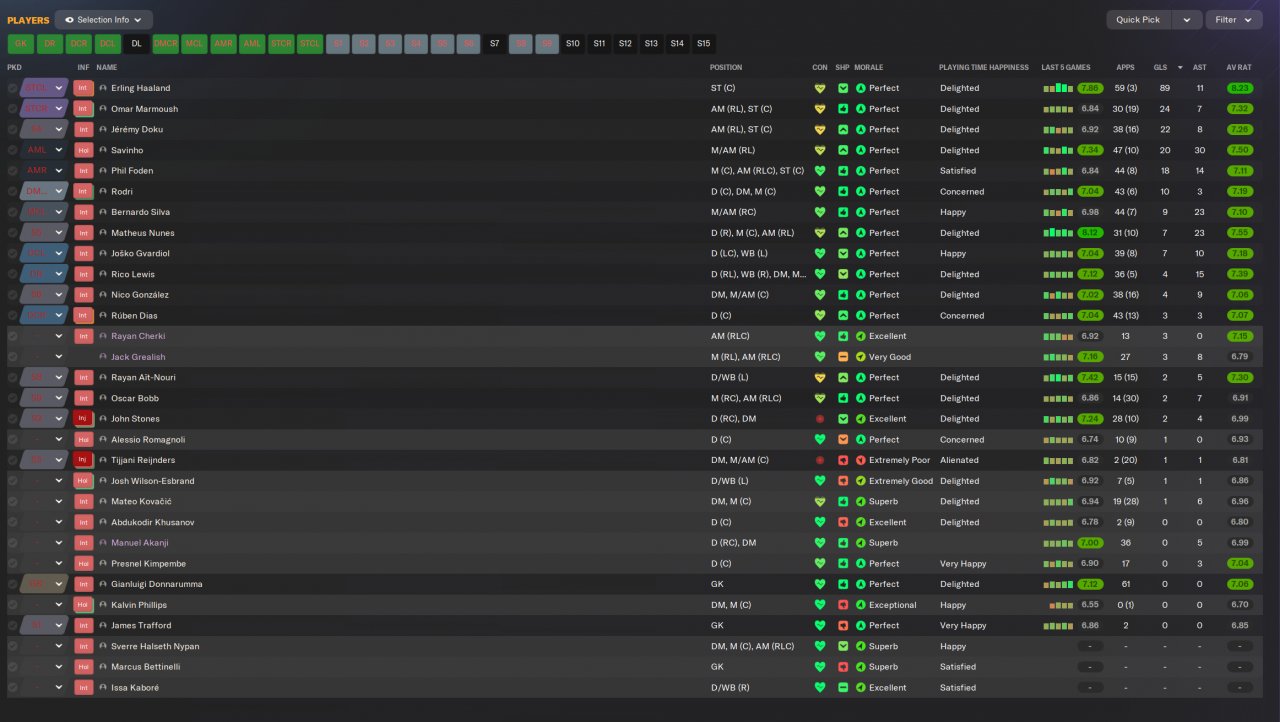Select the S7 substitute slot
This screenshot has height=722, width=1280.
coord(495,44)
